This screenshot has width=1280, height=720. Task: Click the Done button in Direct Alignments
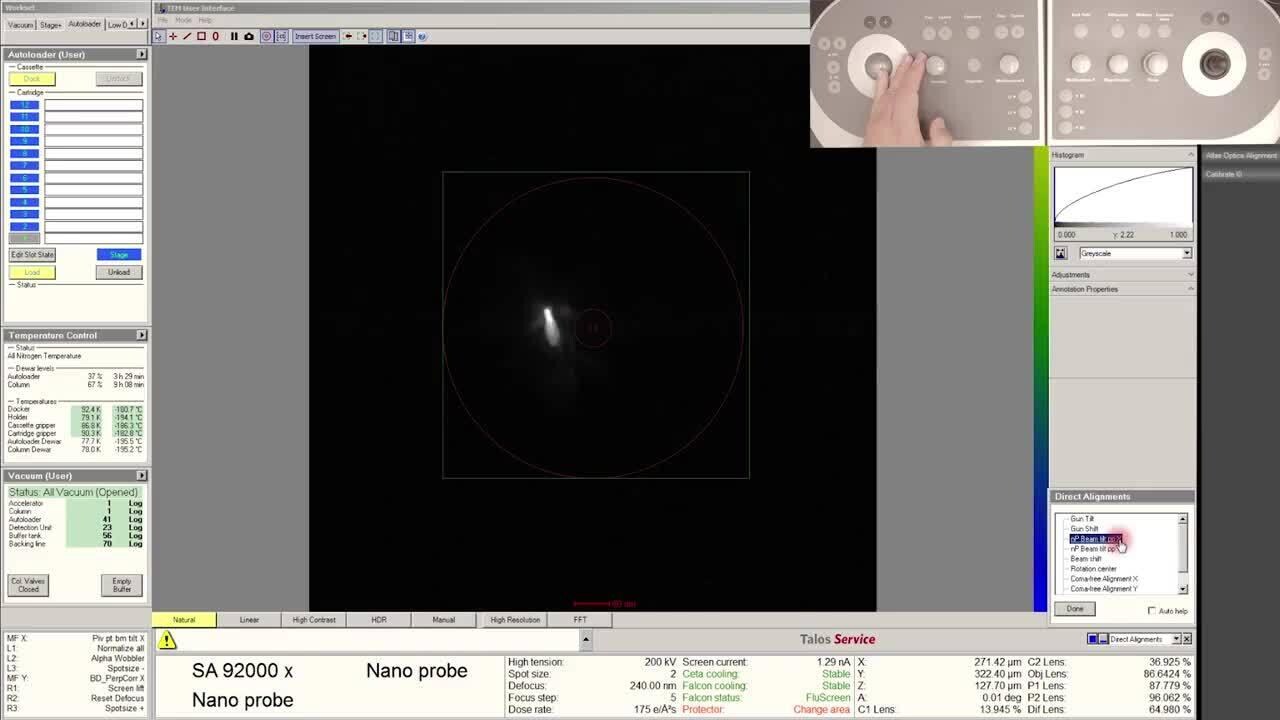pyautogui.click(x=1075, y=609)
